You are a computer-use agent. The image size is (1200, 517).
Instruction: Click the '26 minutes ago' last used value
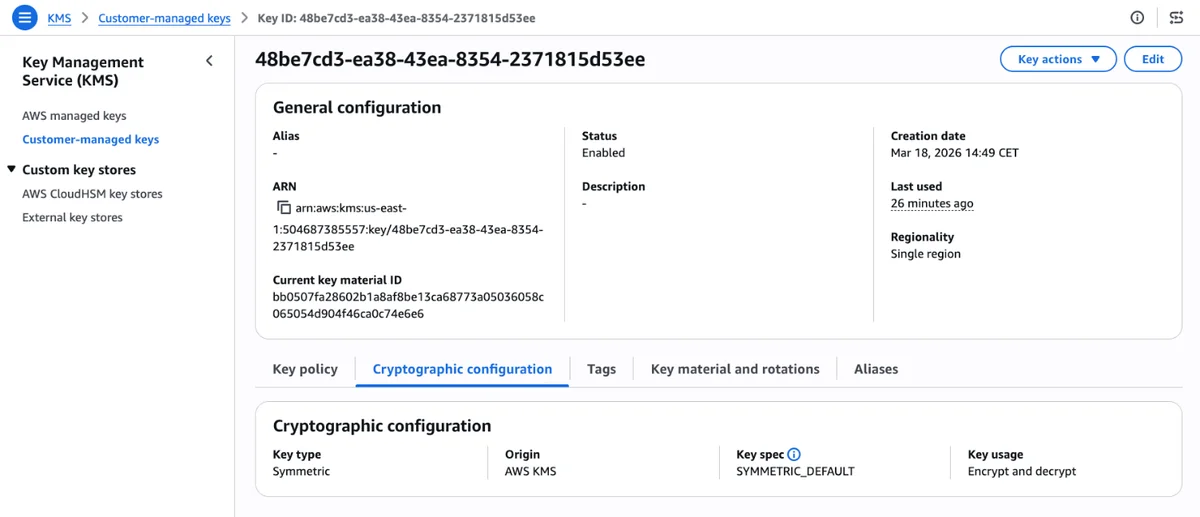[932, 203]
